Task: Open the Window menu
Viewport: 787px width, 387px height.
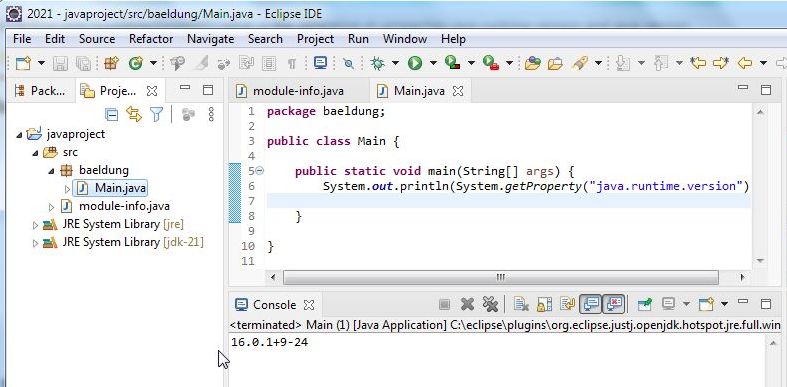Action: [x=405, y=39]
